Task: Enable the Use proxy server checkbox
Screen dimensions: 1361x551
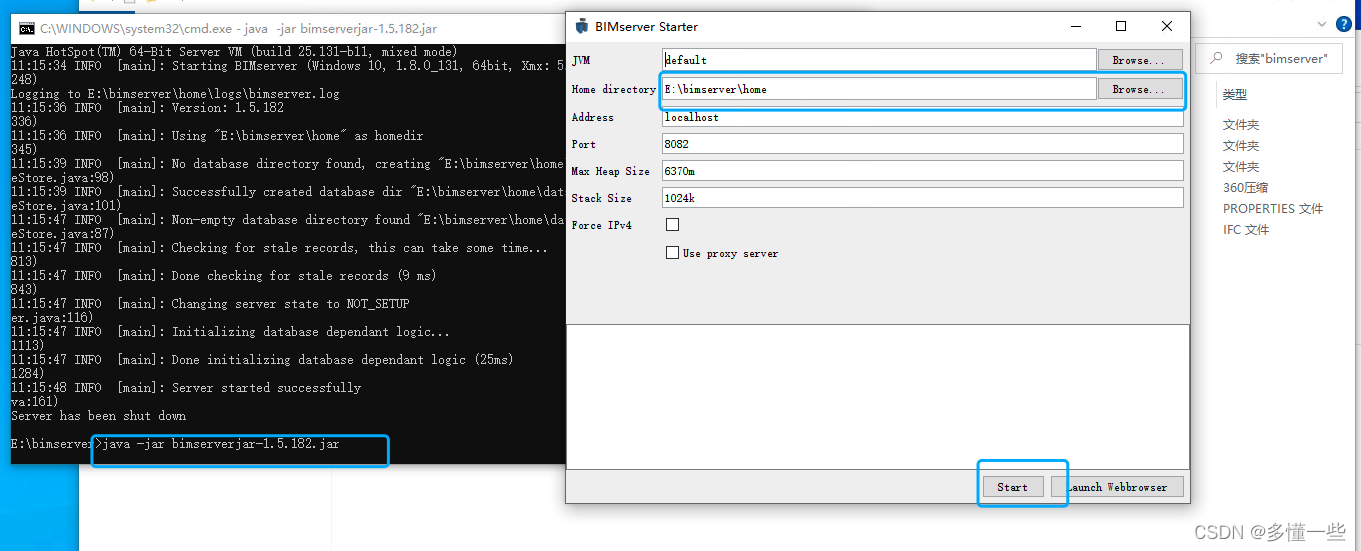Action: 672,253
